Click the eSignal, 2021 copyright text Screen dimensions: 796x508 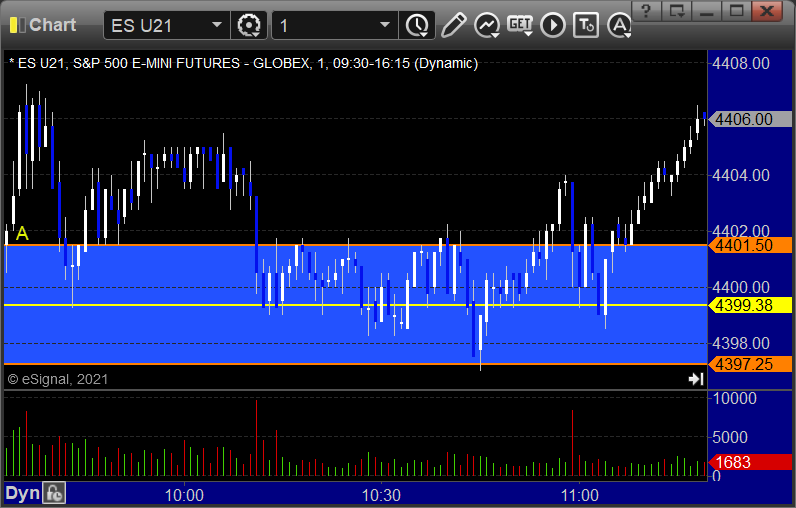point(58,379)
